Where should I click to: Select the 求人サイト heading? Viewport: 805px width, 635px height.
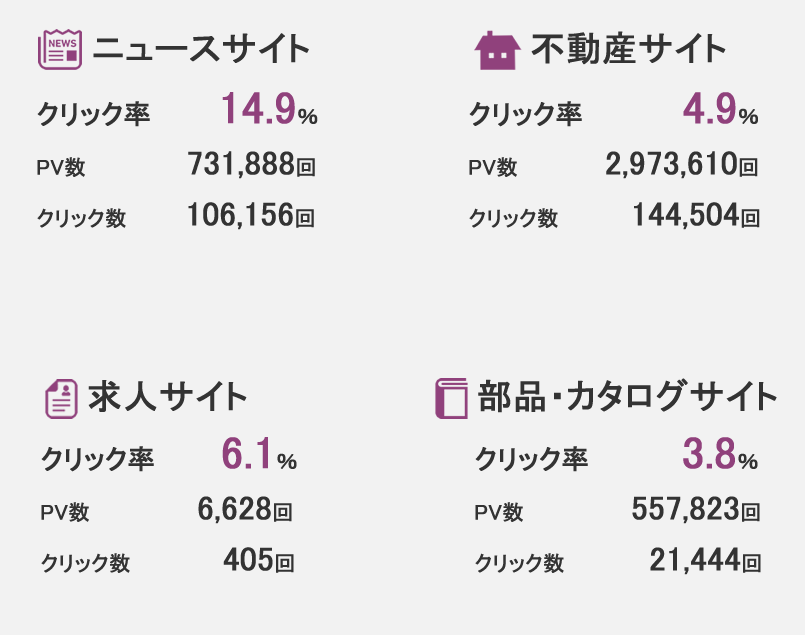coord(167,397)
